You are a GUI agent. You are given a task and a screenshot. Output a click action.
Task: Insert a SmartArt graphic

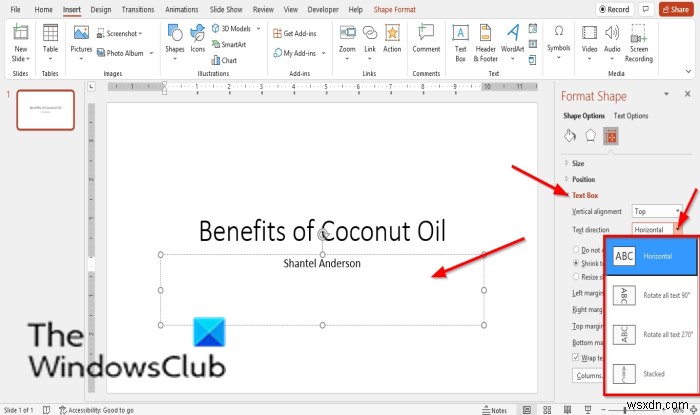[x=229, y=44]
